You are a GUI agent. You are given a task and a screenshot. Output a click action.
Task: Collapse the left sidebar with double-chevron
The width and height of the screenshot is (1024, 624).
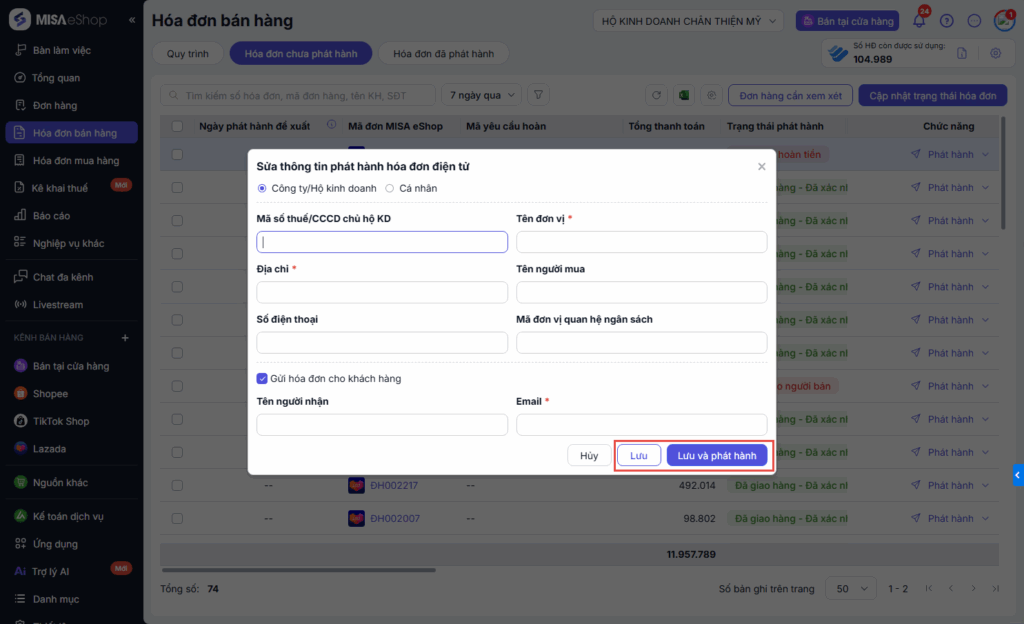[x=132, y=20]
